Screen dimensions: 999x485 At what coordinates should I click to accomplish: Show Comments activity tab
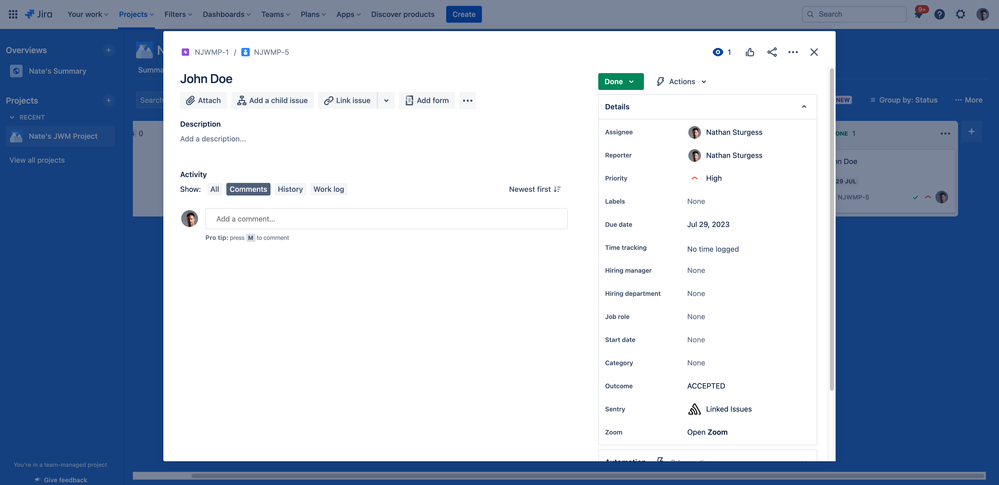pos(248,189)
